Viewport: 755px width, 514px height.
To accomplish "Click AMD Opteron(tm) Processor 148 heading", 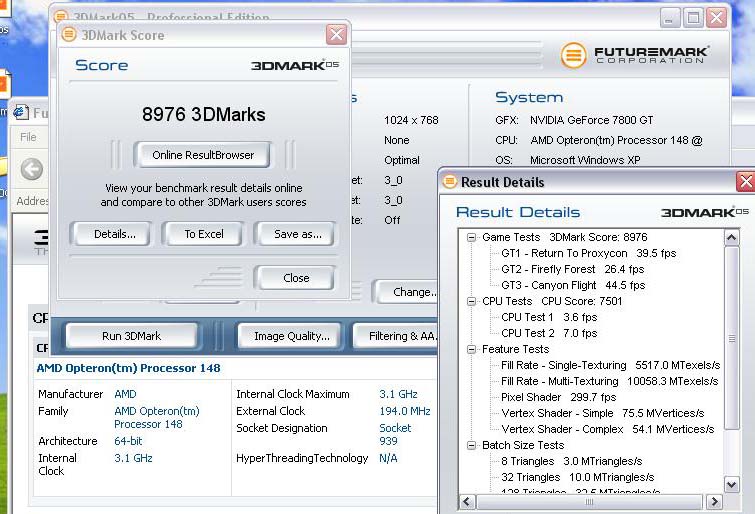I will pyautogui.click(x=129, y=368).
